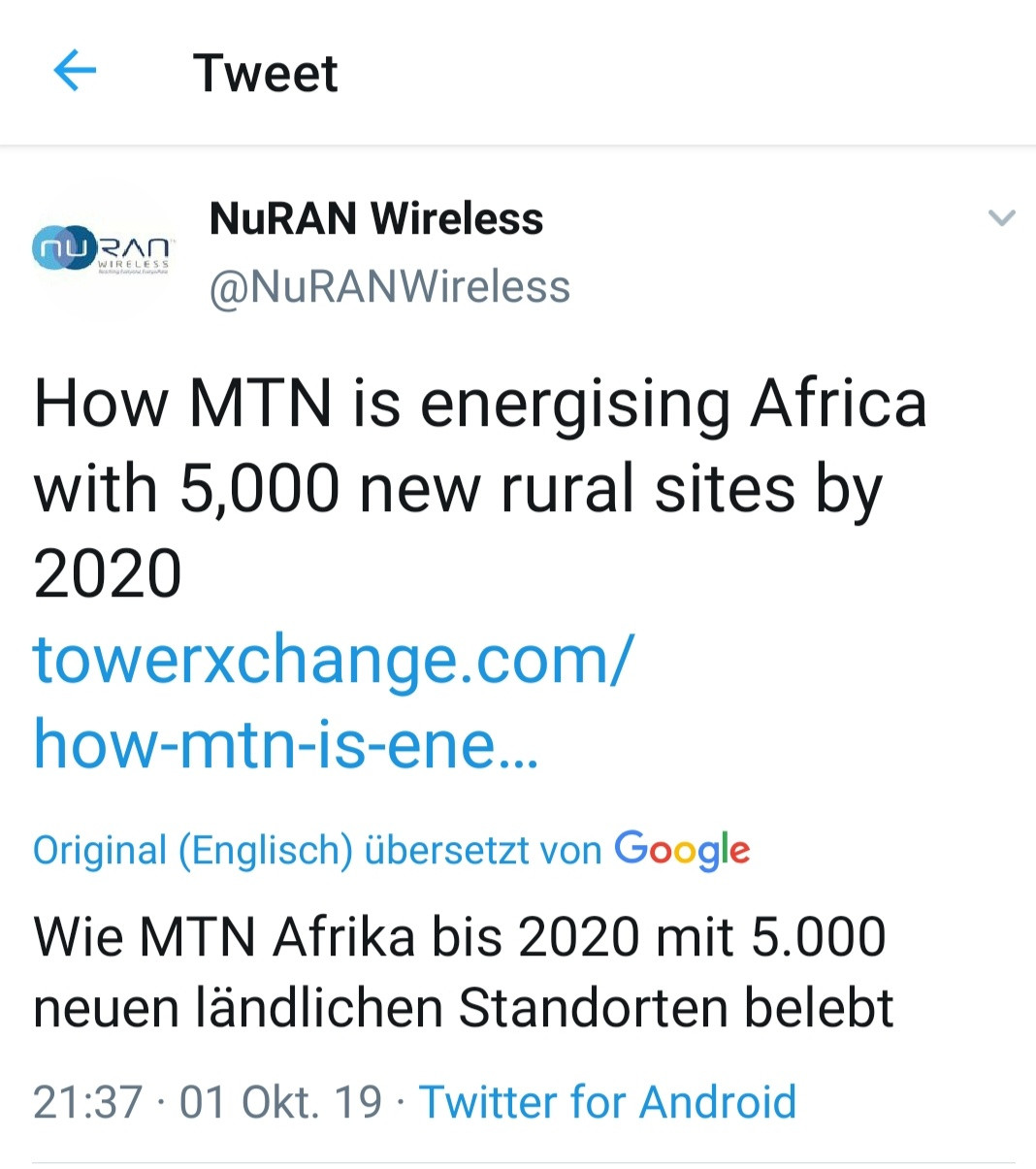Image resolution: width=1036 pixels, height=1169 pixels.
Task: Click the colorful Google logo
Action: click(682, 850)
